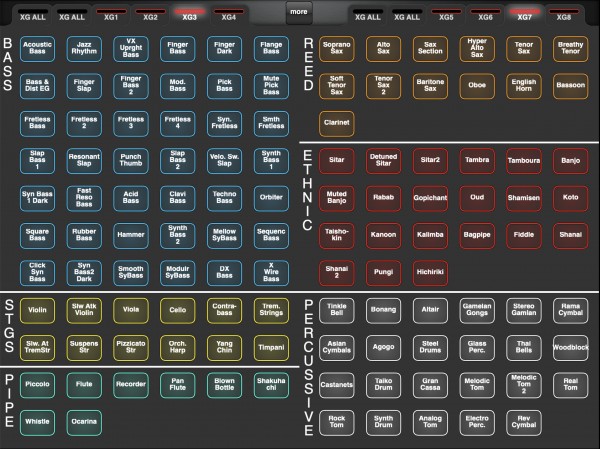600x449 pixels.
Task: Select the Pungi voice
Action: [x=383, y=273]
